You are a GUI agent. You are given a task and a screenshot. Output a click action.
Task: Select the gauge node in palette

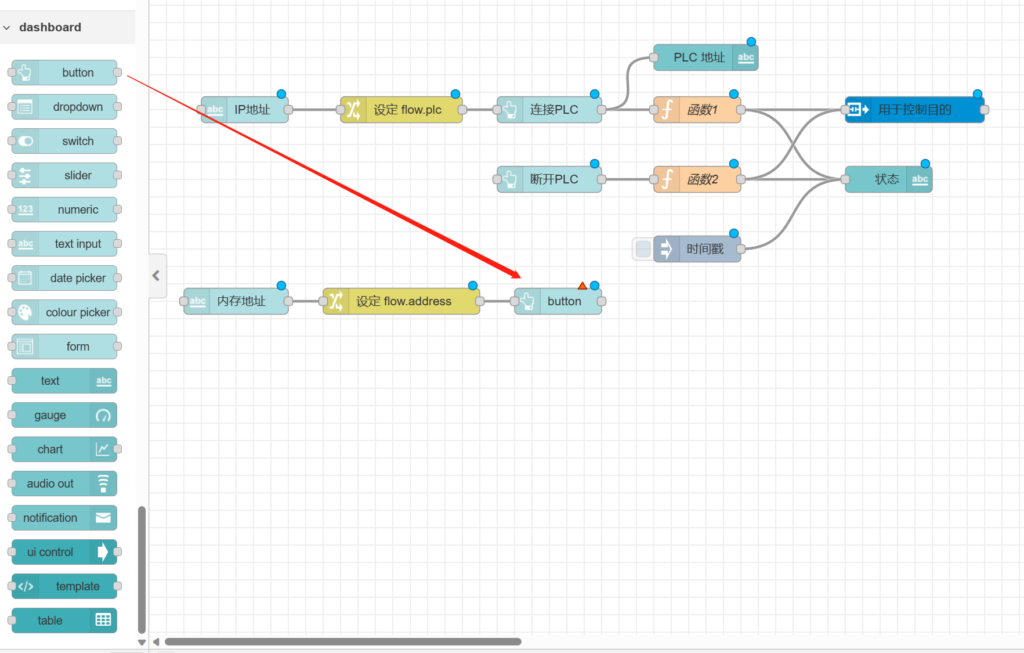tap(64, 415)
